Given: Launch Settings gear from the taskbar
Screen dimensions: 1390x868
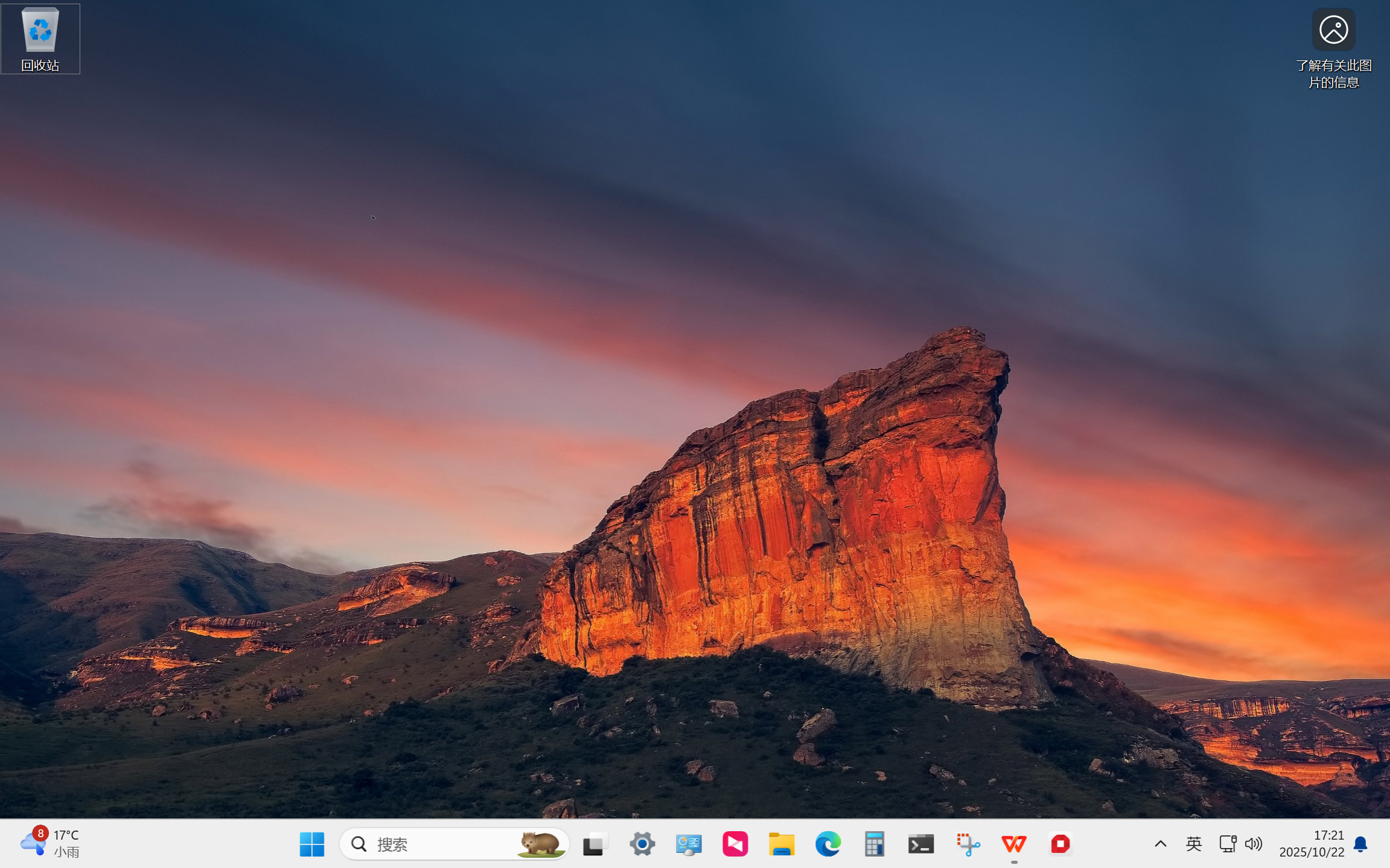Looking at the screenshot, I should coord(642,844).
